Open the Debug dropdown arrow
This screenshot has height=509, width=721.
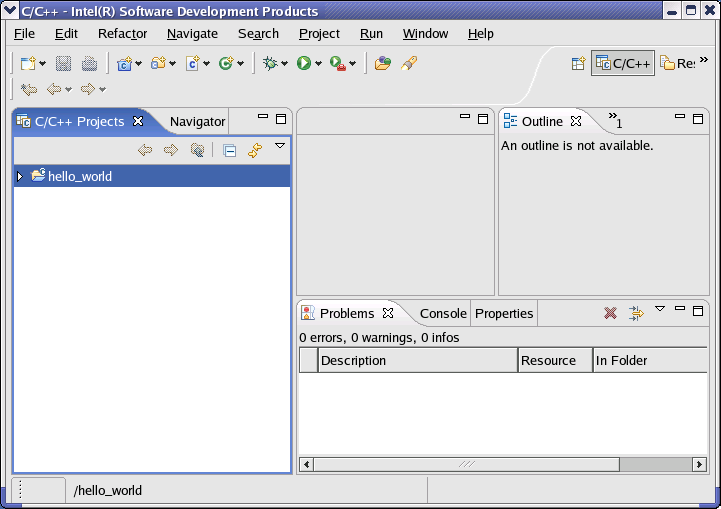coord(285,63)
